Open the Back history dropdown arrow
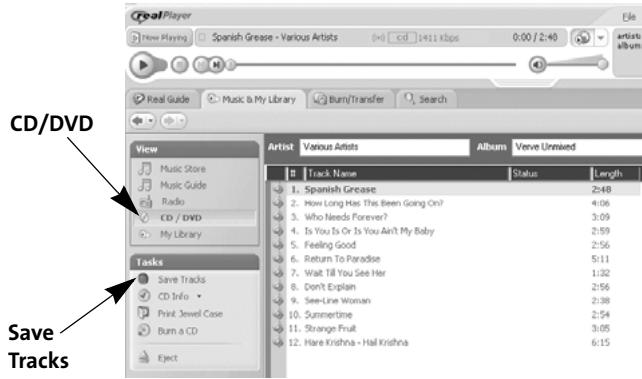The height and width of the screenshot is (379, 642). pyautogui.click(x=151, y=121)
